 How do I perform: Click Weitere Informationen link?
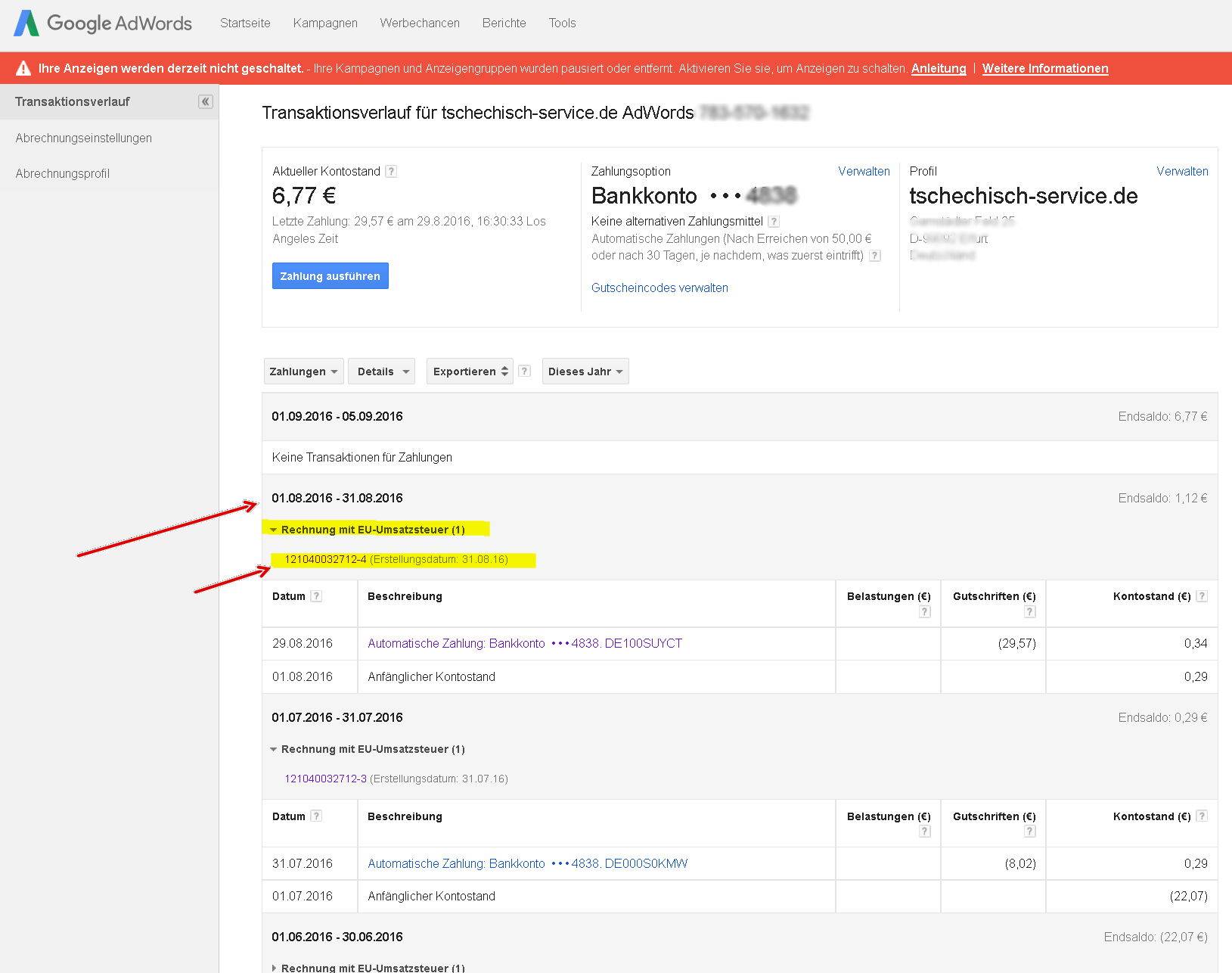click(x=1045, y=68)
